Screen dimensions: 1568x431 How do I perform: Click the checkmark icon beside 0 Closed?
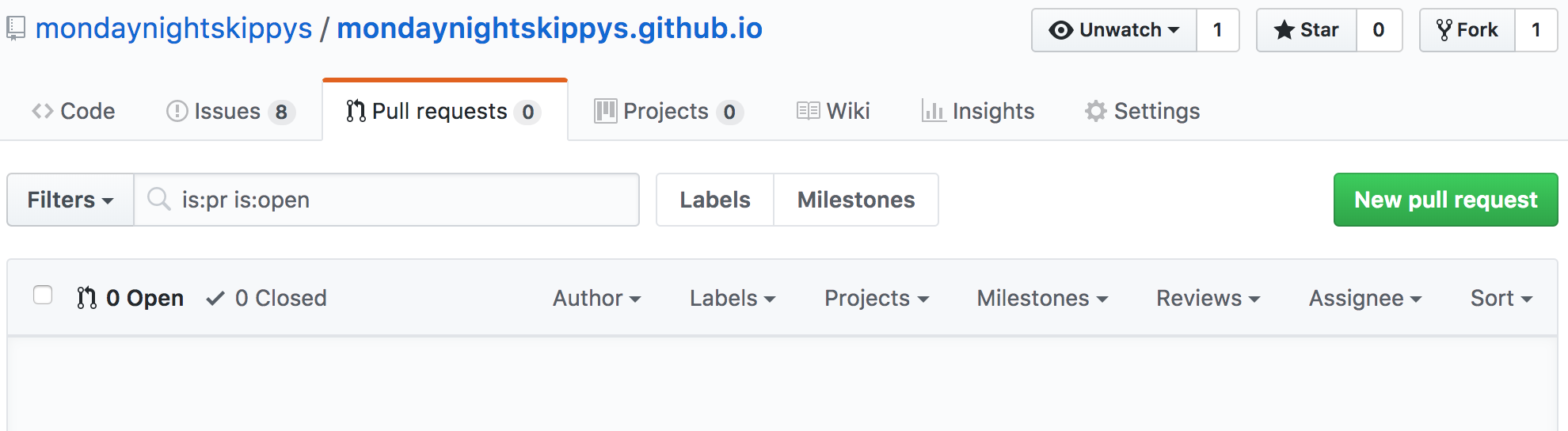pos(215,298)
